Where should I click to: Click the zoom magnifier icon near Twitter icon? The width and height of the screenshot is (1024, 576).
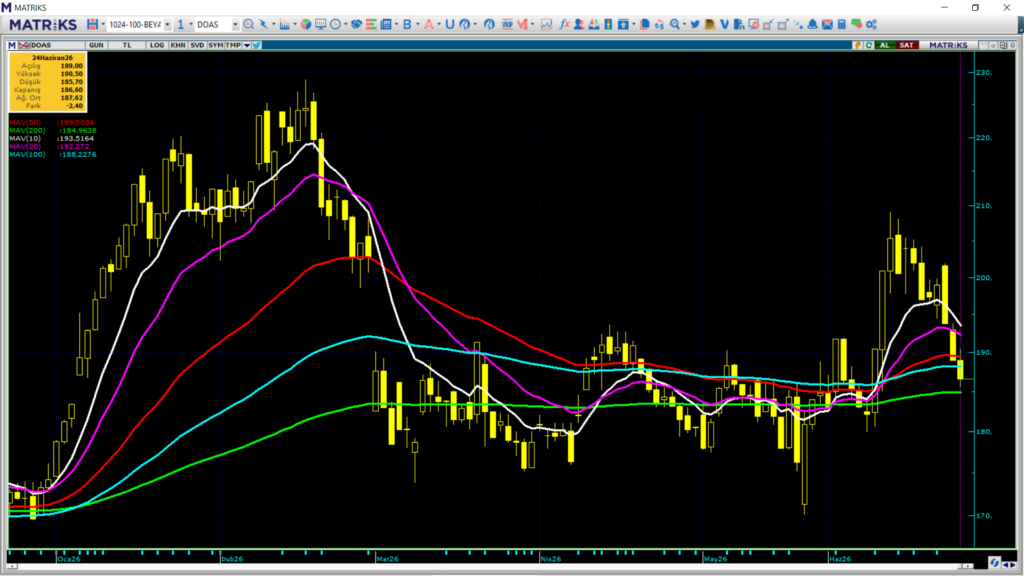(675, 24)
